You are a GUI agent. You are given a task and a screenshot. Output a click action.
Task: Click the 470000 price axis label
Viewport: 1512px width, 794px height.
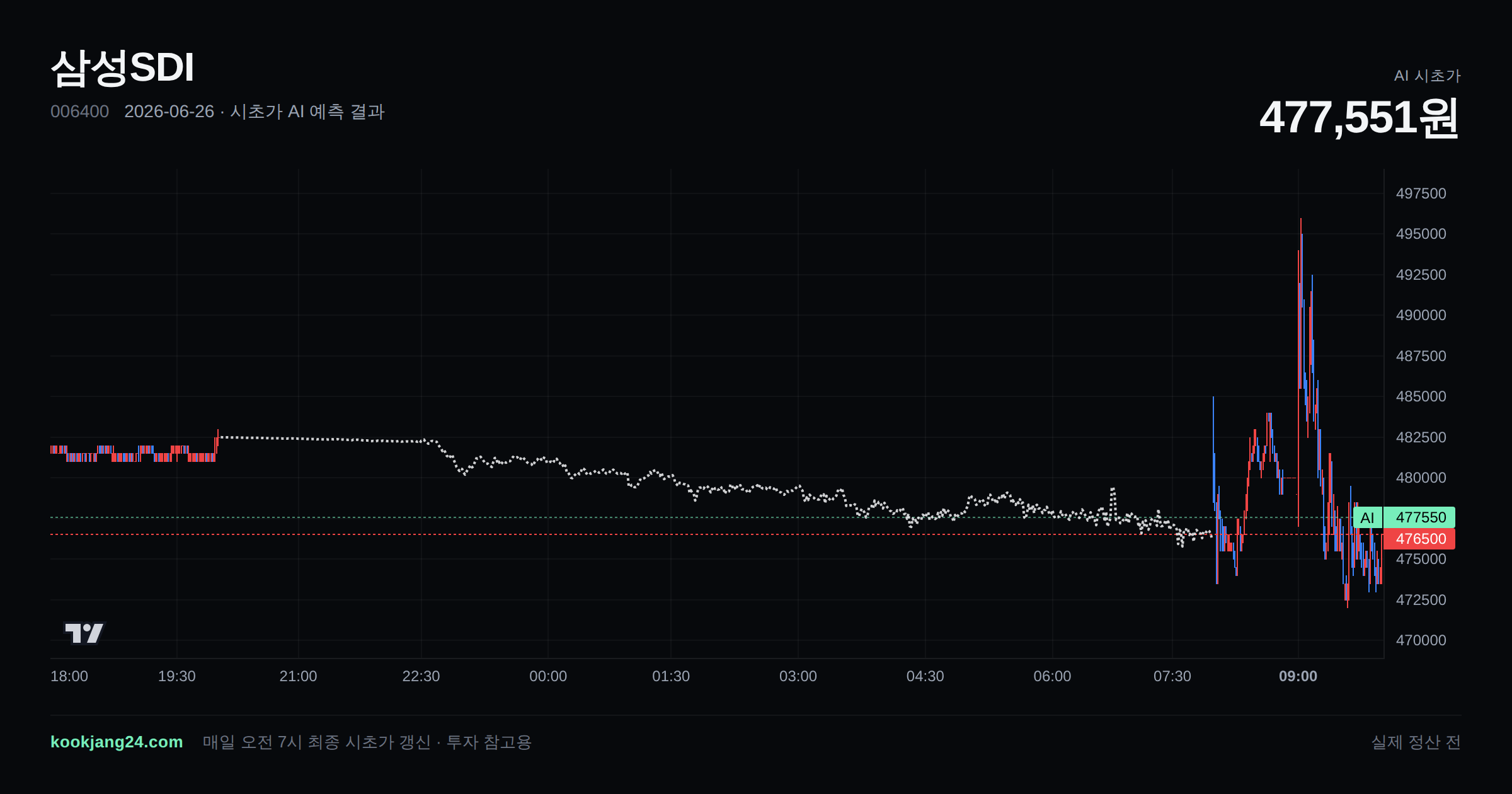coord(1421,640)
